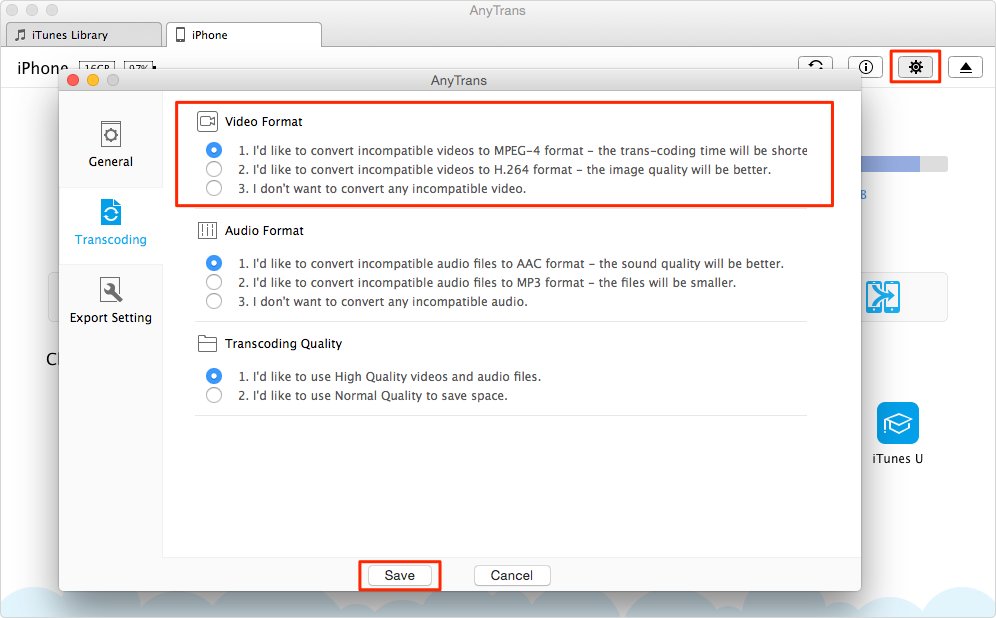Screen dimensions: 996x618
Task: Choose AAC audio conversion option
Action: 214,263
